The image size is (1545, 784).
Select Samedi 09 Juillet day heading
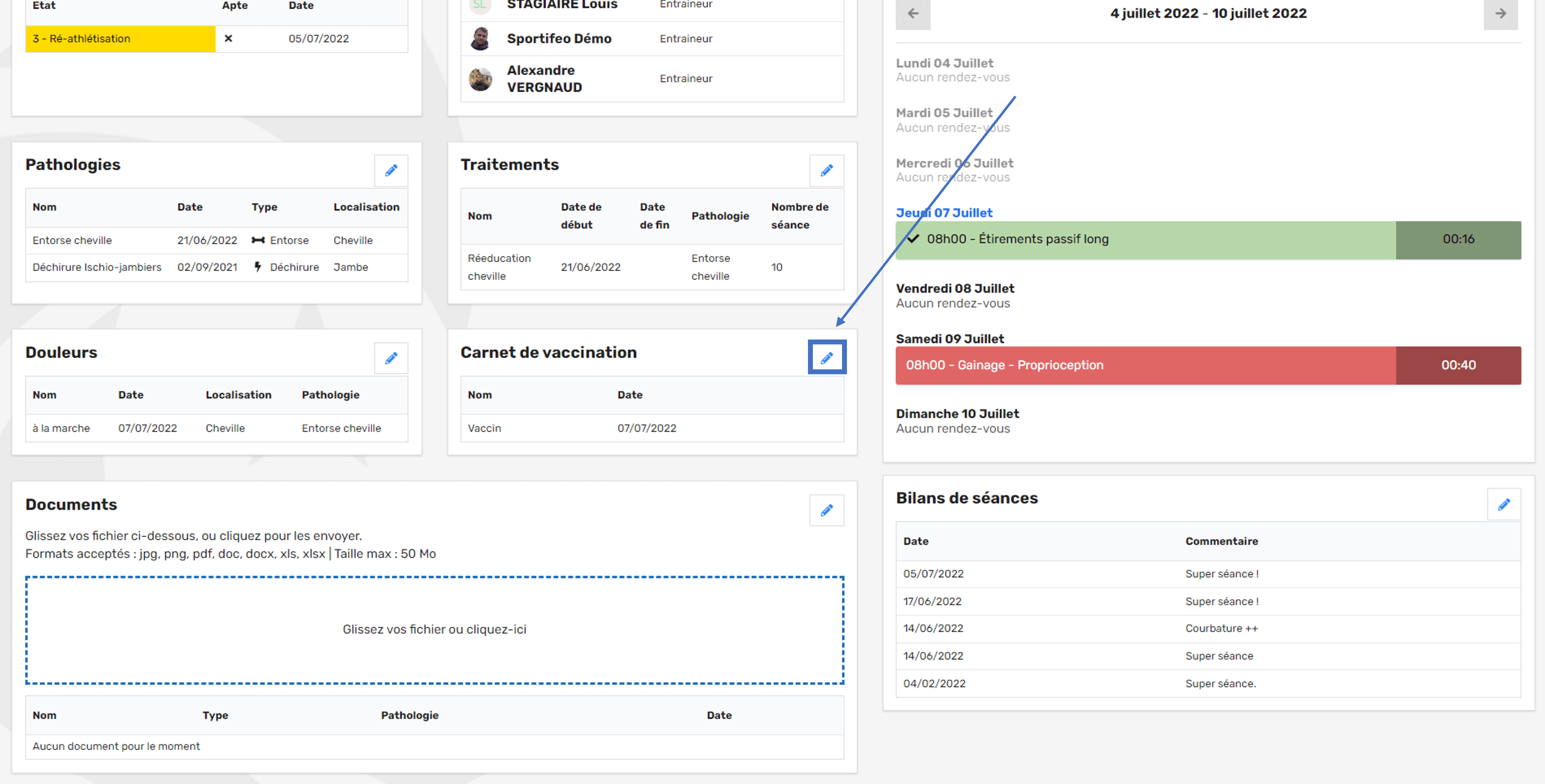tap(949, 339)
